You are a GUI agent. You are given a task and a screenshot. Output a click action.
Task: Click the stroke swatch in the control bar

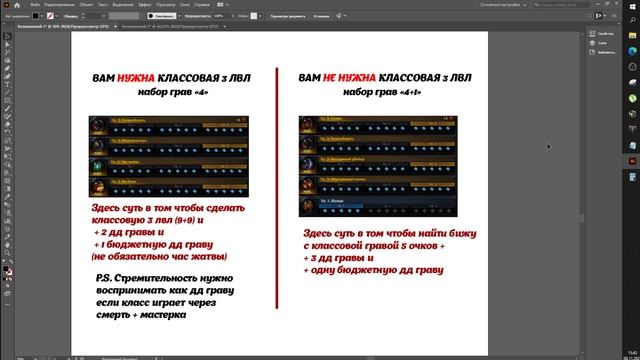point(50,16)
